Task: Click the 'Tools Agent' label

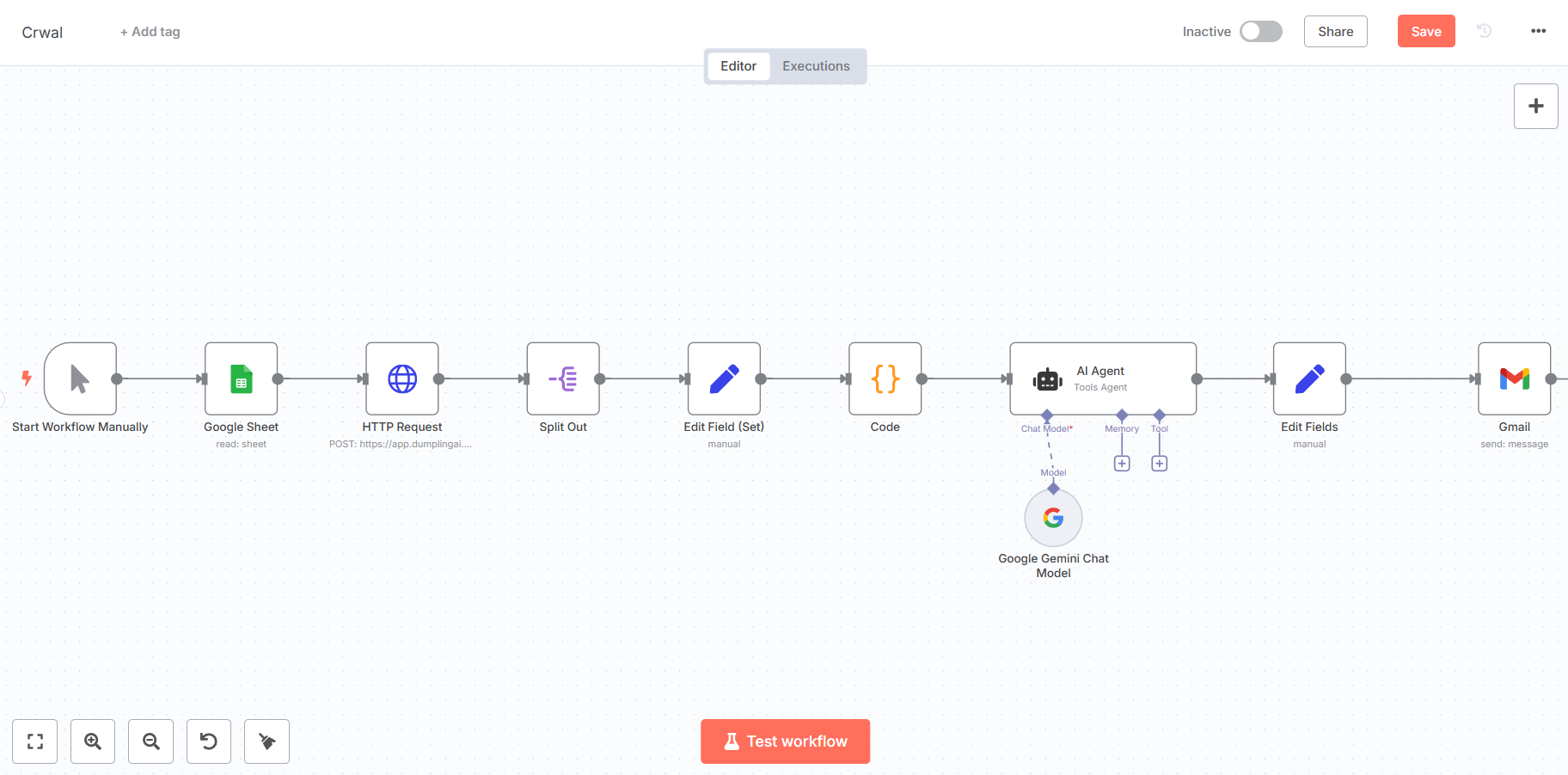Action: 1100,388
